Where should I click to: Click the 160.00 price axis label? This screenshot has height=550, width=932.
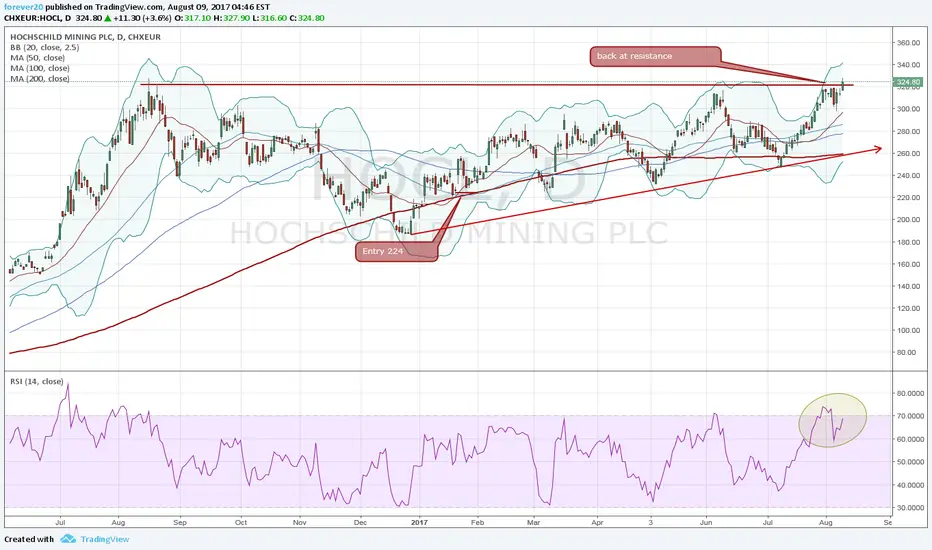(x=909, y=264)
